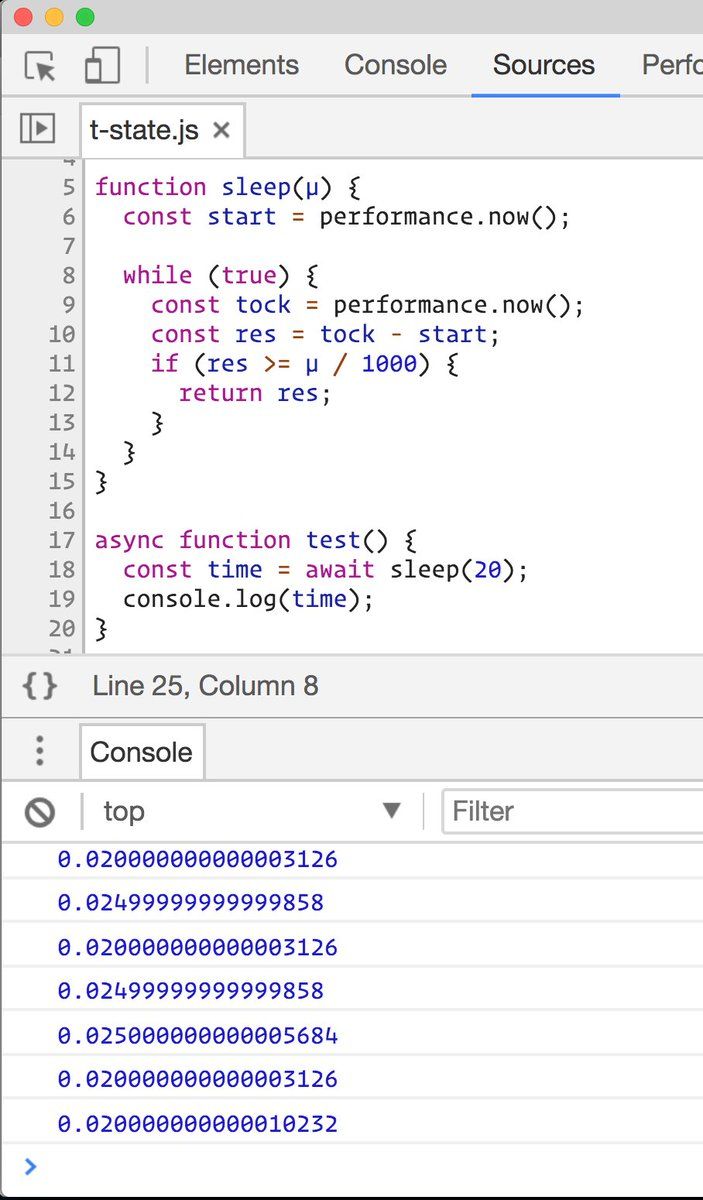Click the console Filter input field
The image size is (703, 1200).
click(x=570, y=811)
